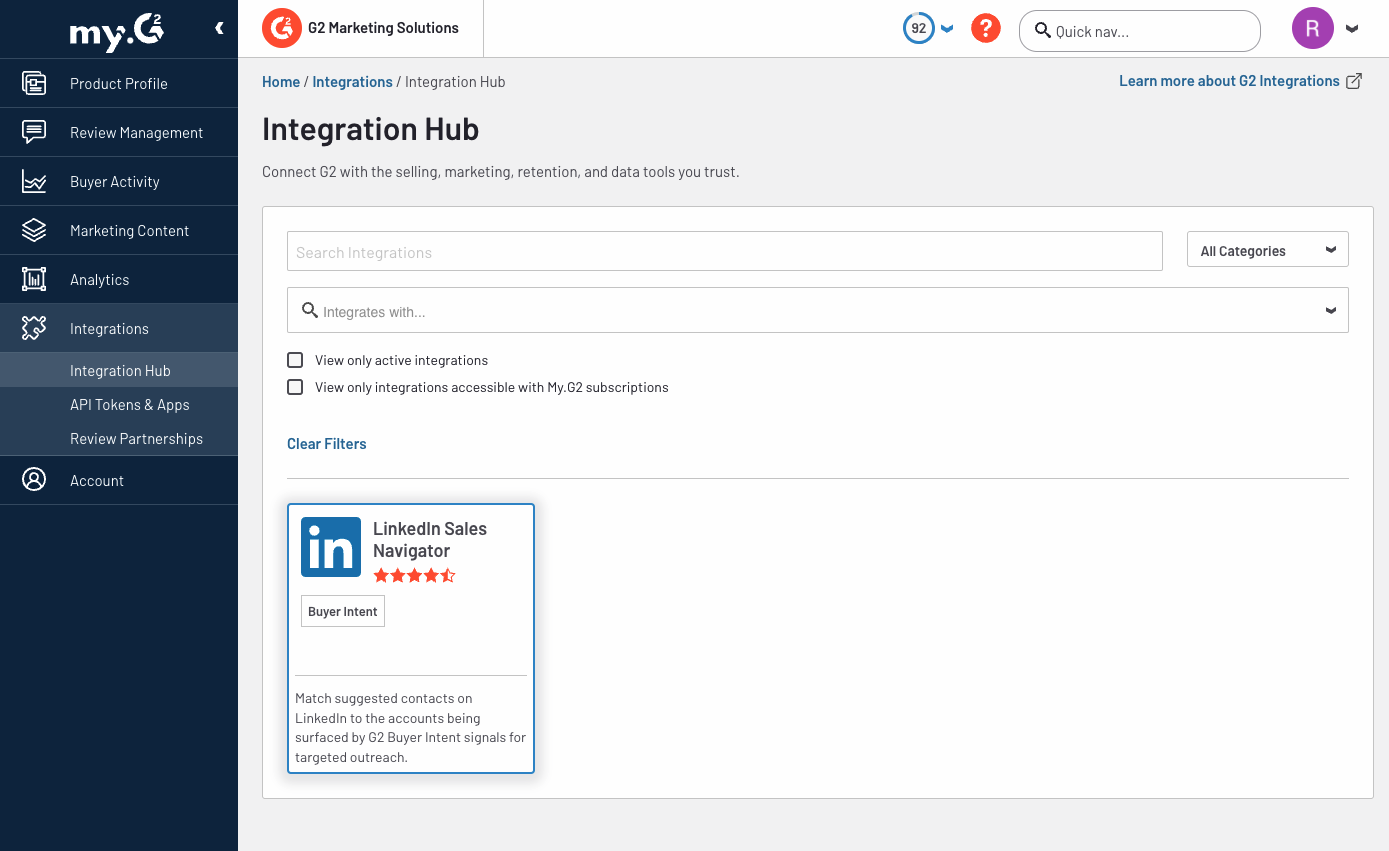Click the Clear Filters link
Viewport: 1389px width, 851px height.
326,444
